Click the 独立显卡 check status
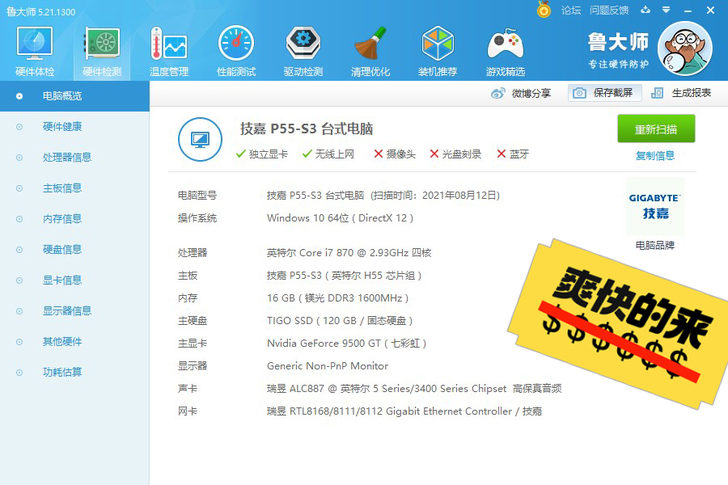The width and height of the screenshot is (728, 485). (x=262, y=154)
